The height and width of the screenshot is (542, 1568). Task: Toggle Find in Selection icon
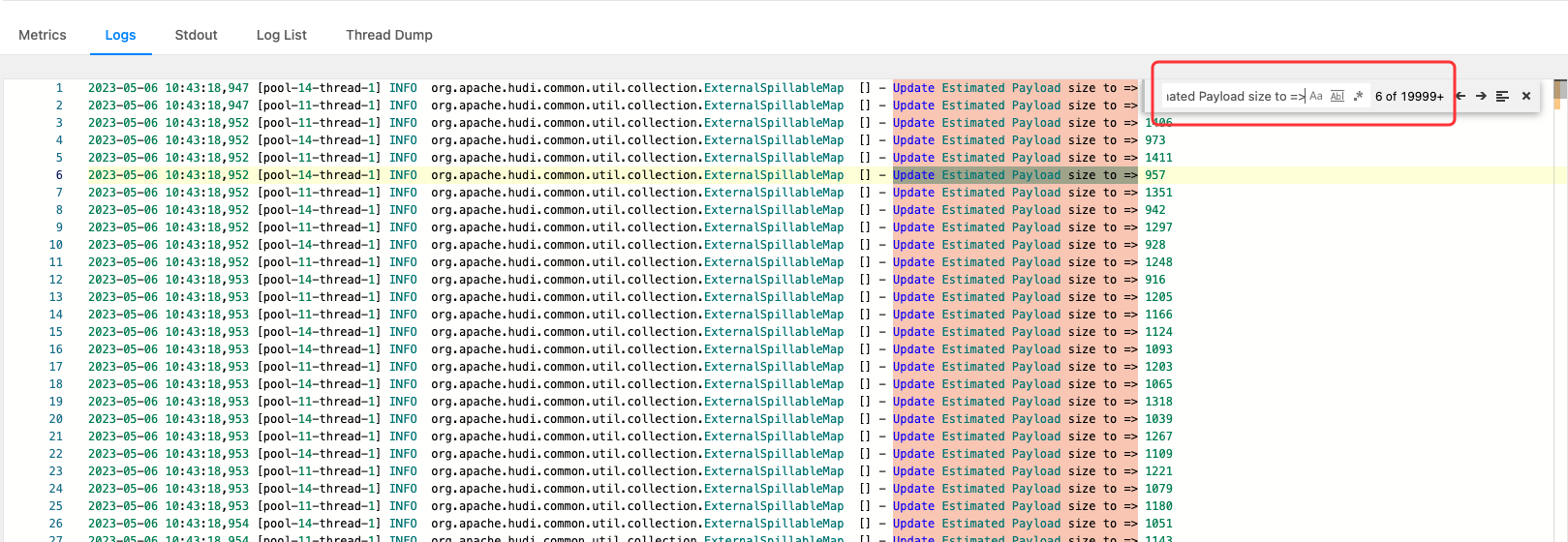[x=1502, y=96]
